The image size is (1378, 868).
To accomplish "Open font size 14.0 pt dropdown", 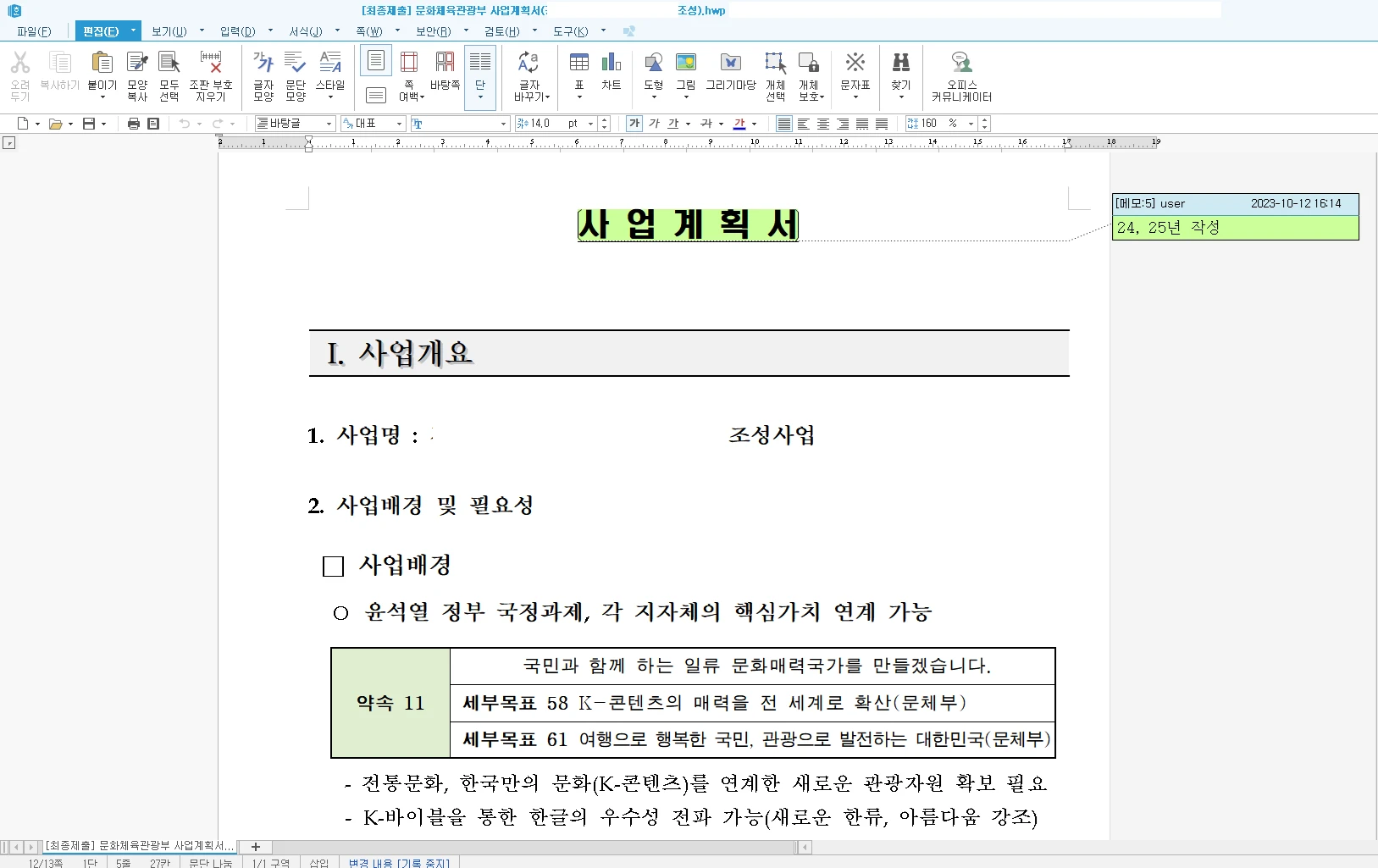I will click(x=590, y=124).
